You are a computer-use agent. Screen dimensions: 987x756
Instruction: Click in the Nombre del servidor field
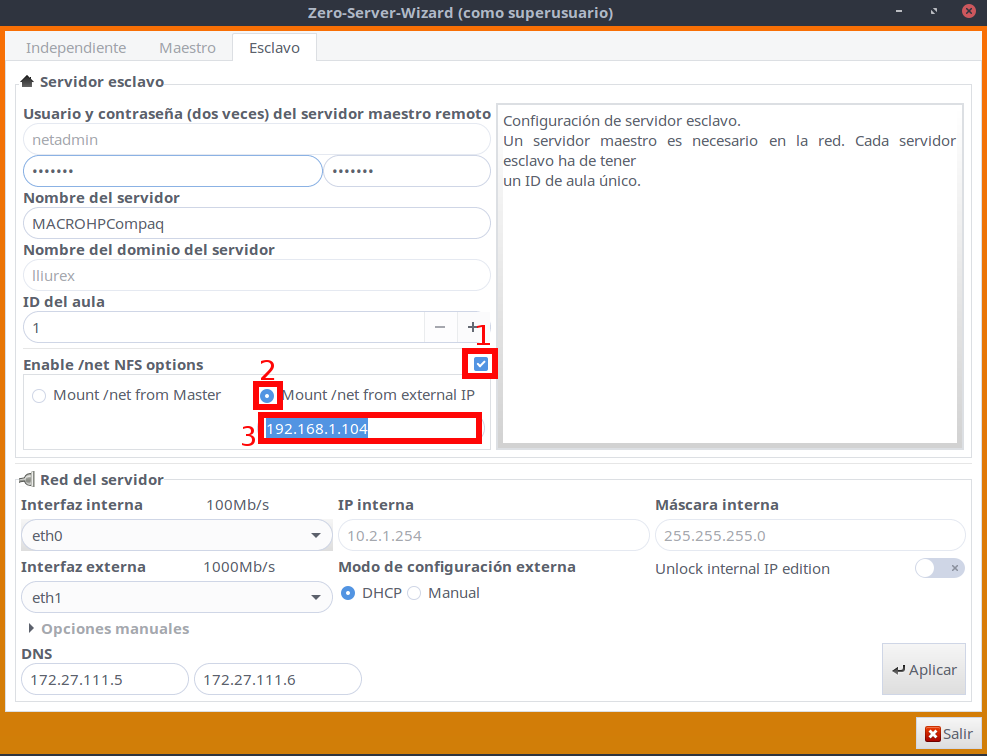point(256,223)
